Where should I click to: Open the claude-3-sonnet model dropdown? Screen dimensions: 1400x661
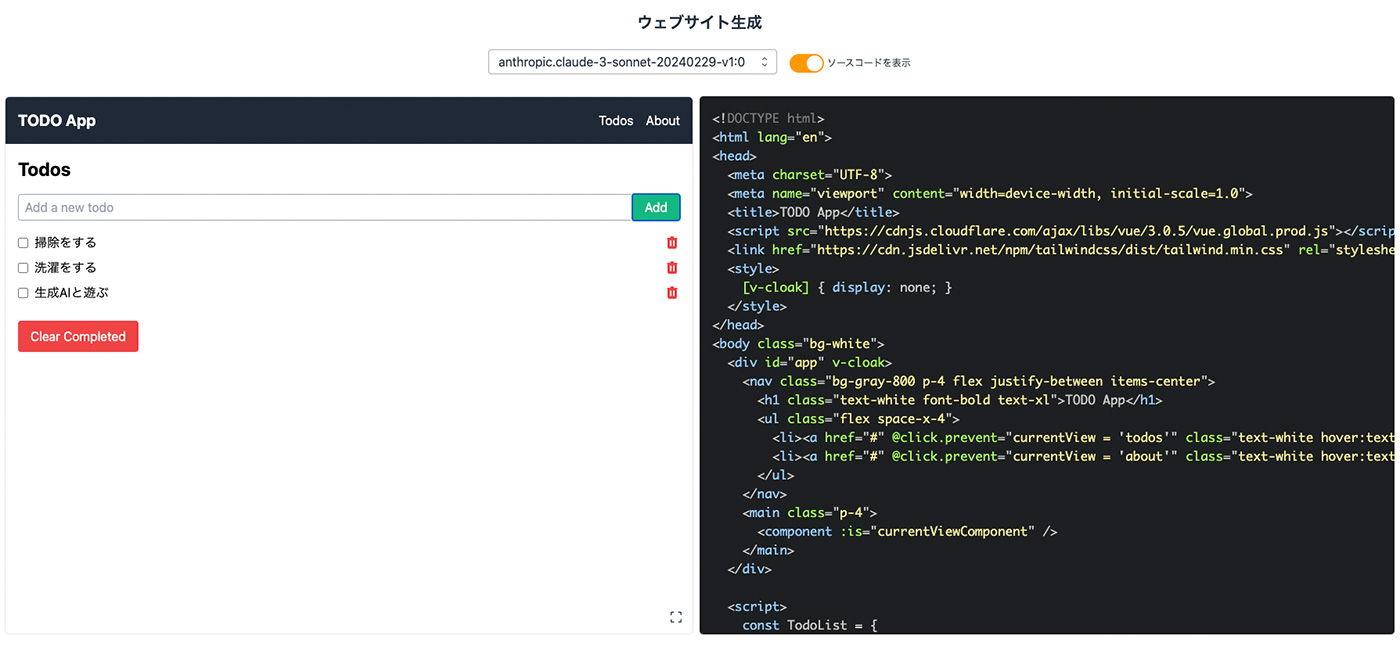[x=632, y=62]
